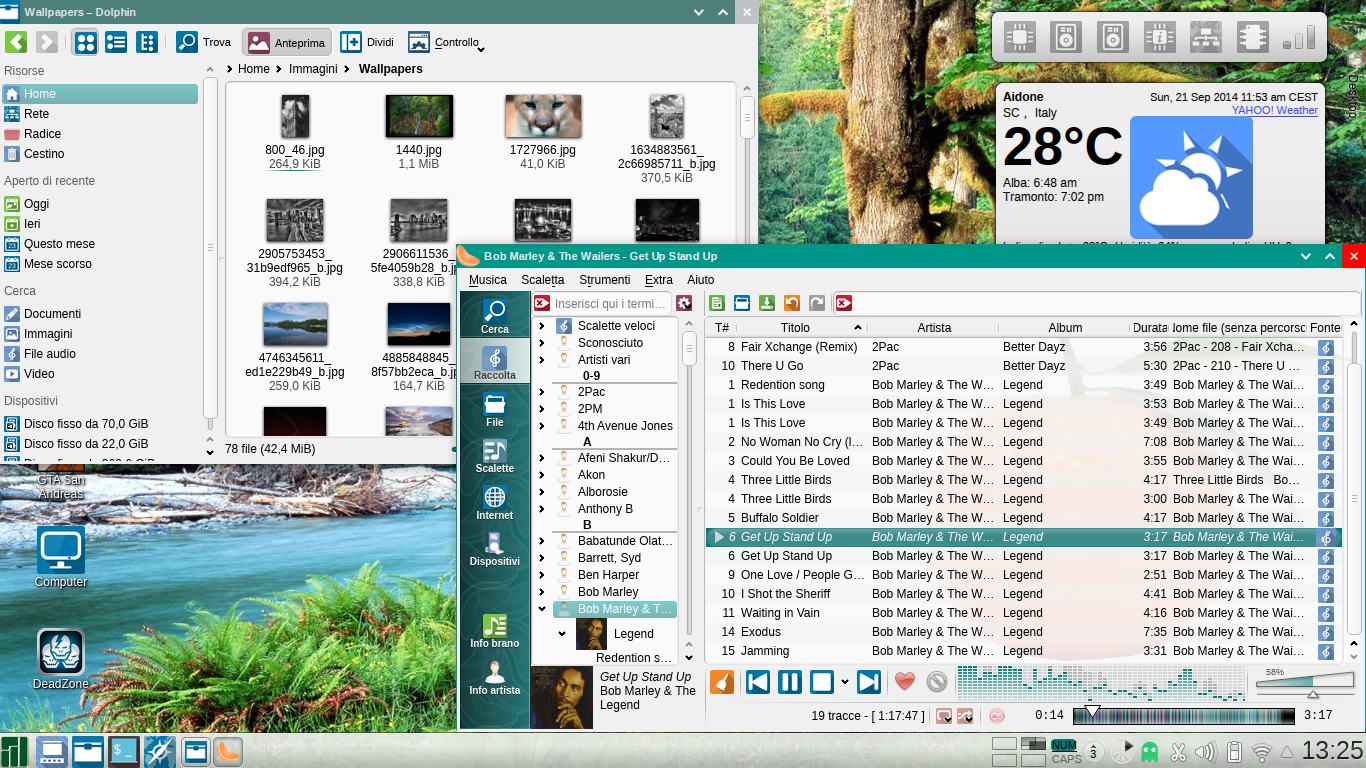Show the Info artista panel
This screenshot has height=768, width=1366.
[494, 678]
